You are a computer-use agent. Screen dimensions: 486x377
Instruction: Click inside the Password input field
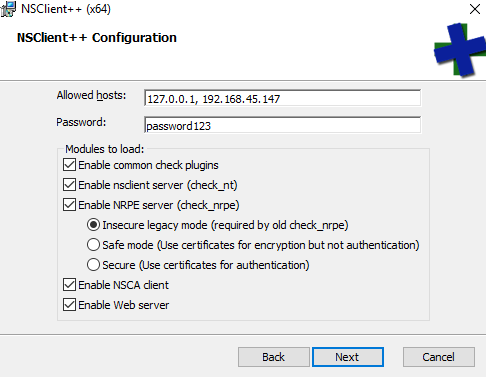(x=282, y=125)
